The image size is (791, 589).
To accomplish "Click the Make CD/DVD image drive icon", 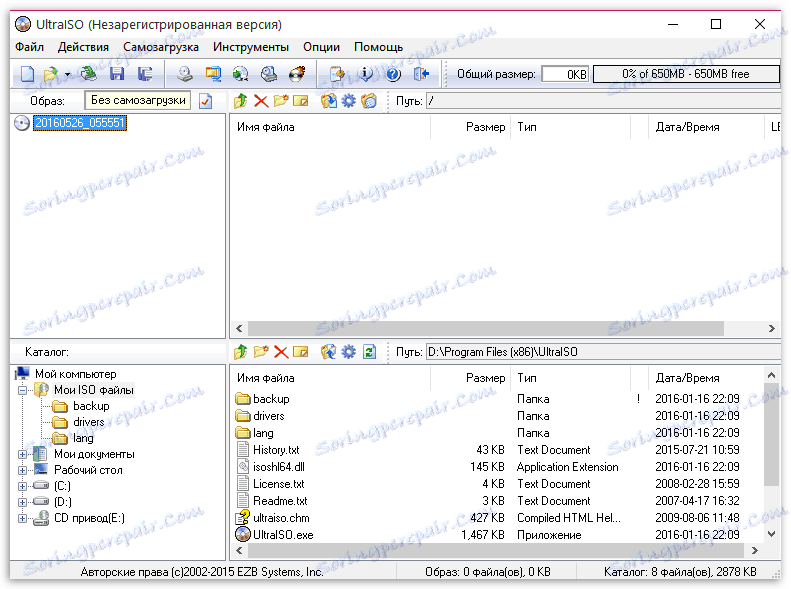I will [x=185, y=74].
